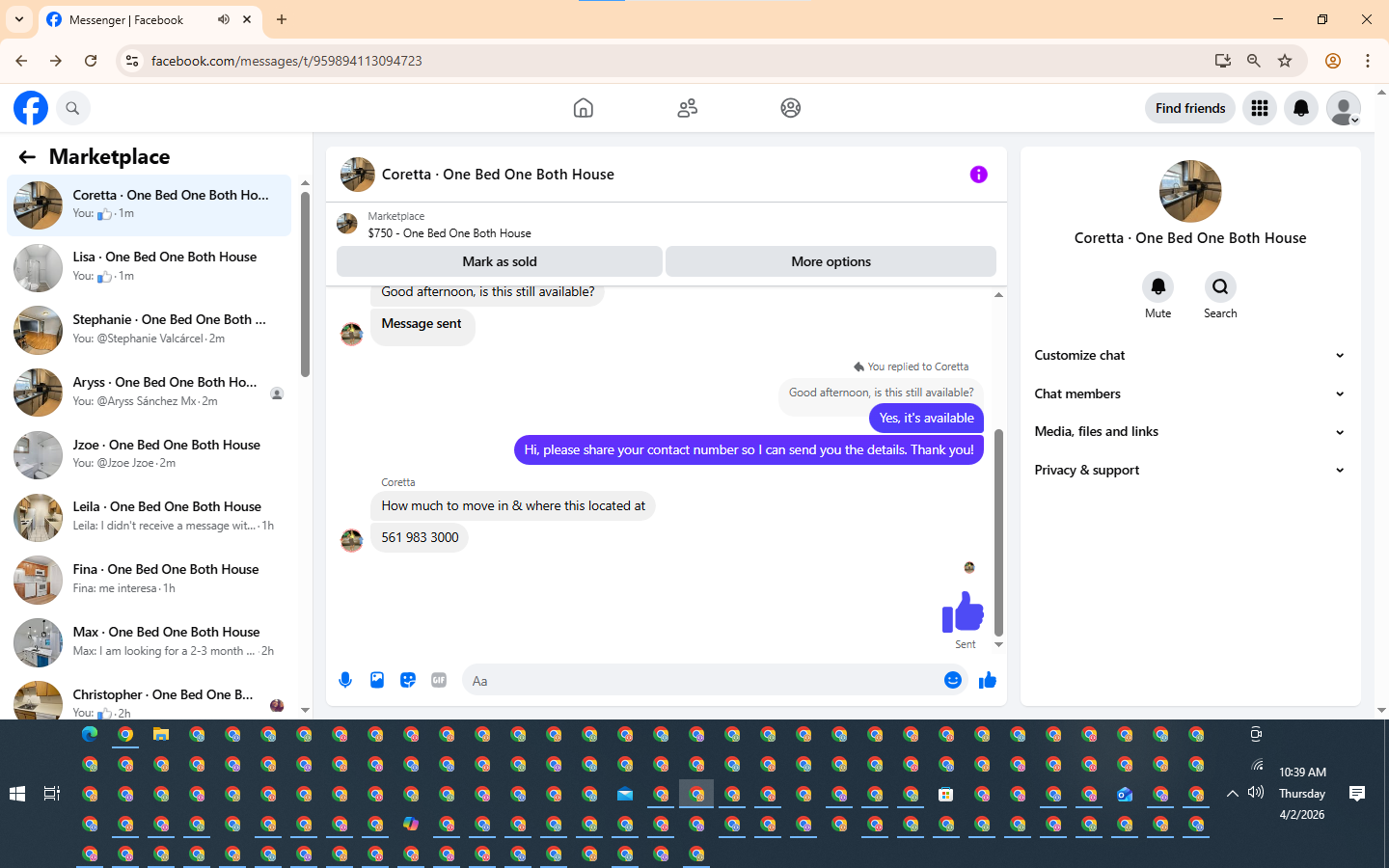Open Stephanie's conversation in the list
Screen dimensions: 1389x868
(150, 330)
